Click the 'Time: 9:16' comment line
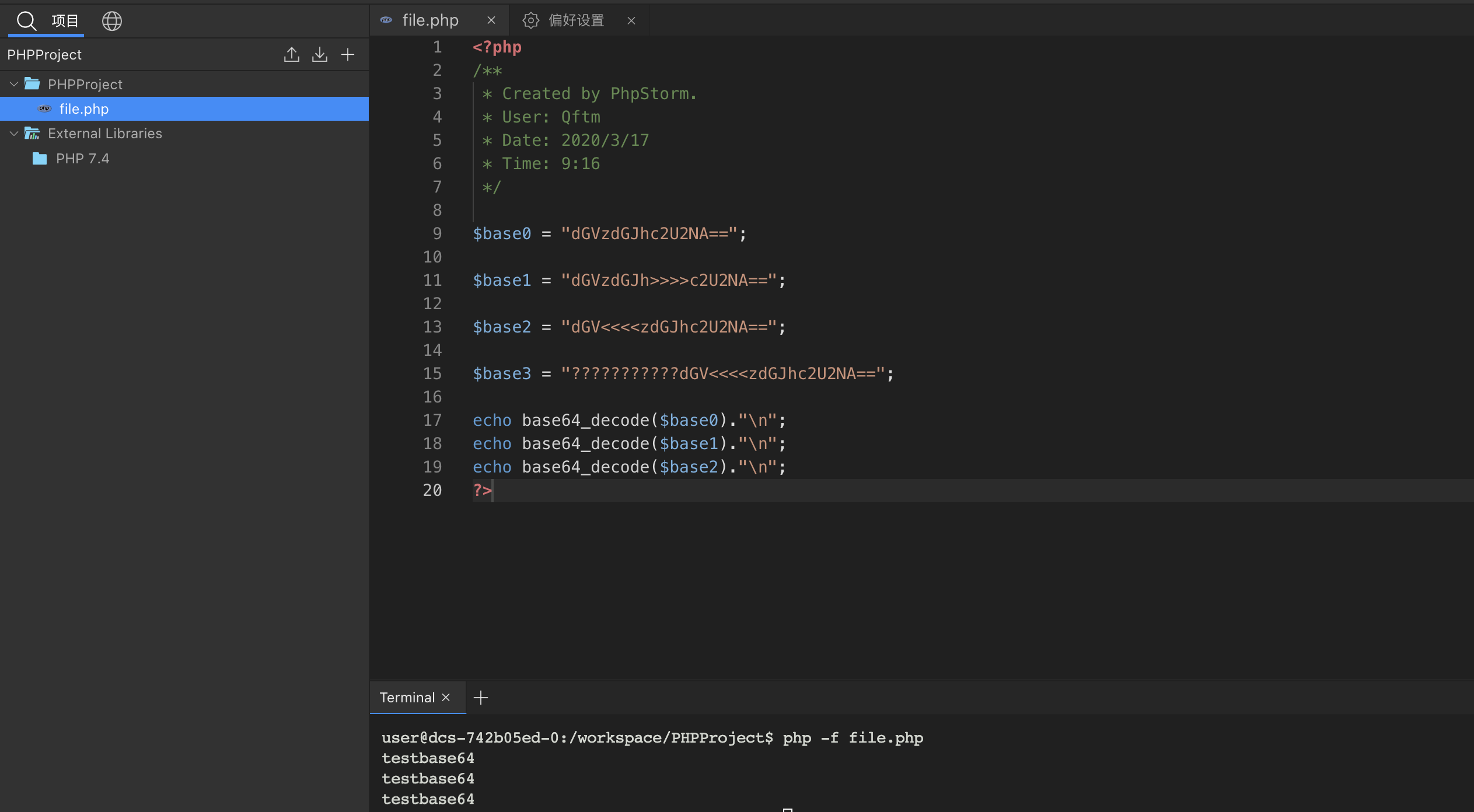 click(551, 163)
